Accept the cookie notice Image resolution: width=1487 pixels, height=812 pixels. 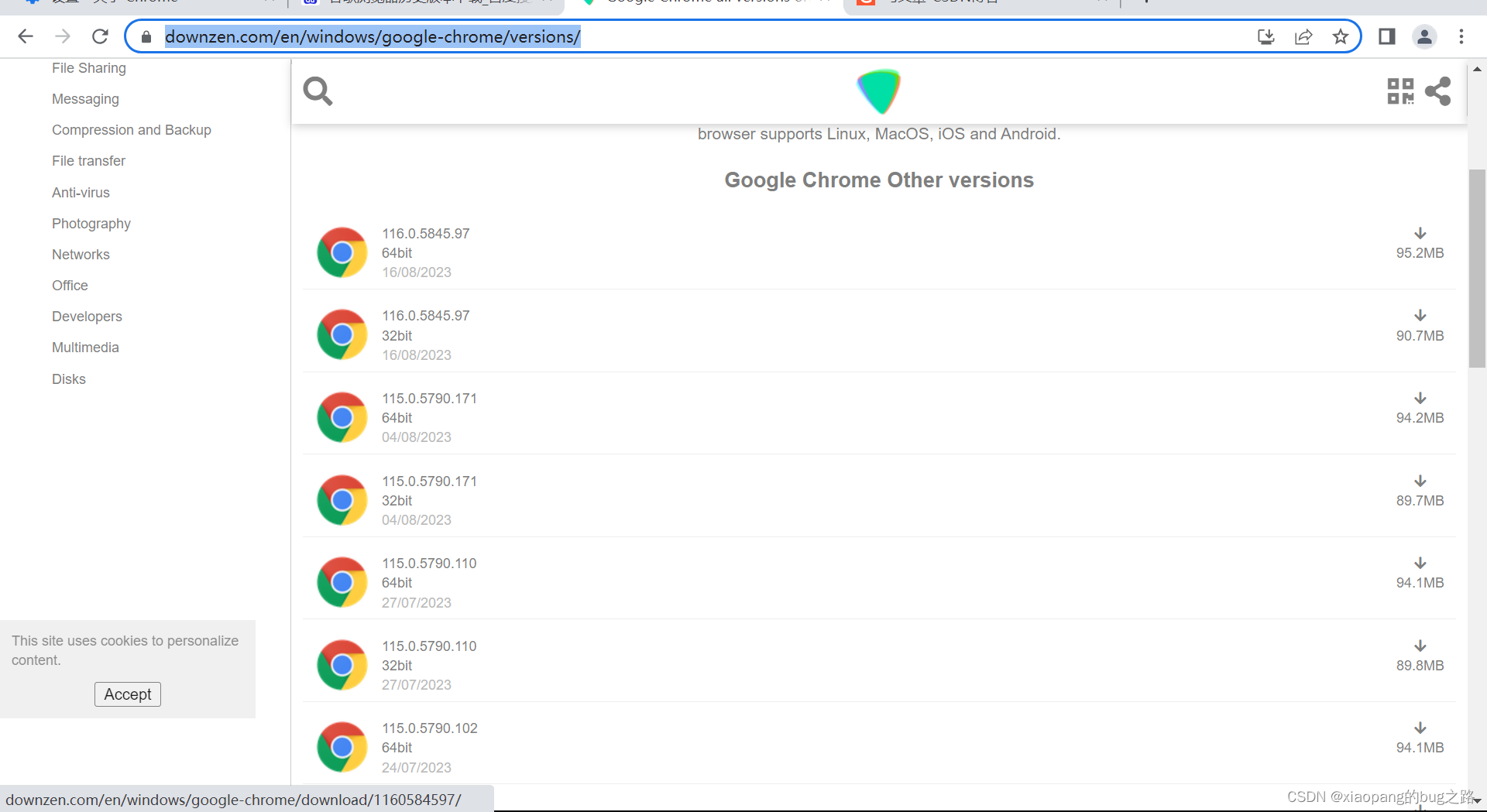coord(128,694)
